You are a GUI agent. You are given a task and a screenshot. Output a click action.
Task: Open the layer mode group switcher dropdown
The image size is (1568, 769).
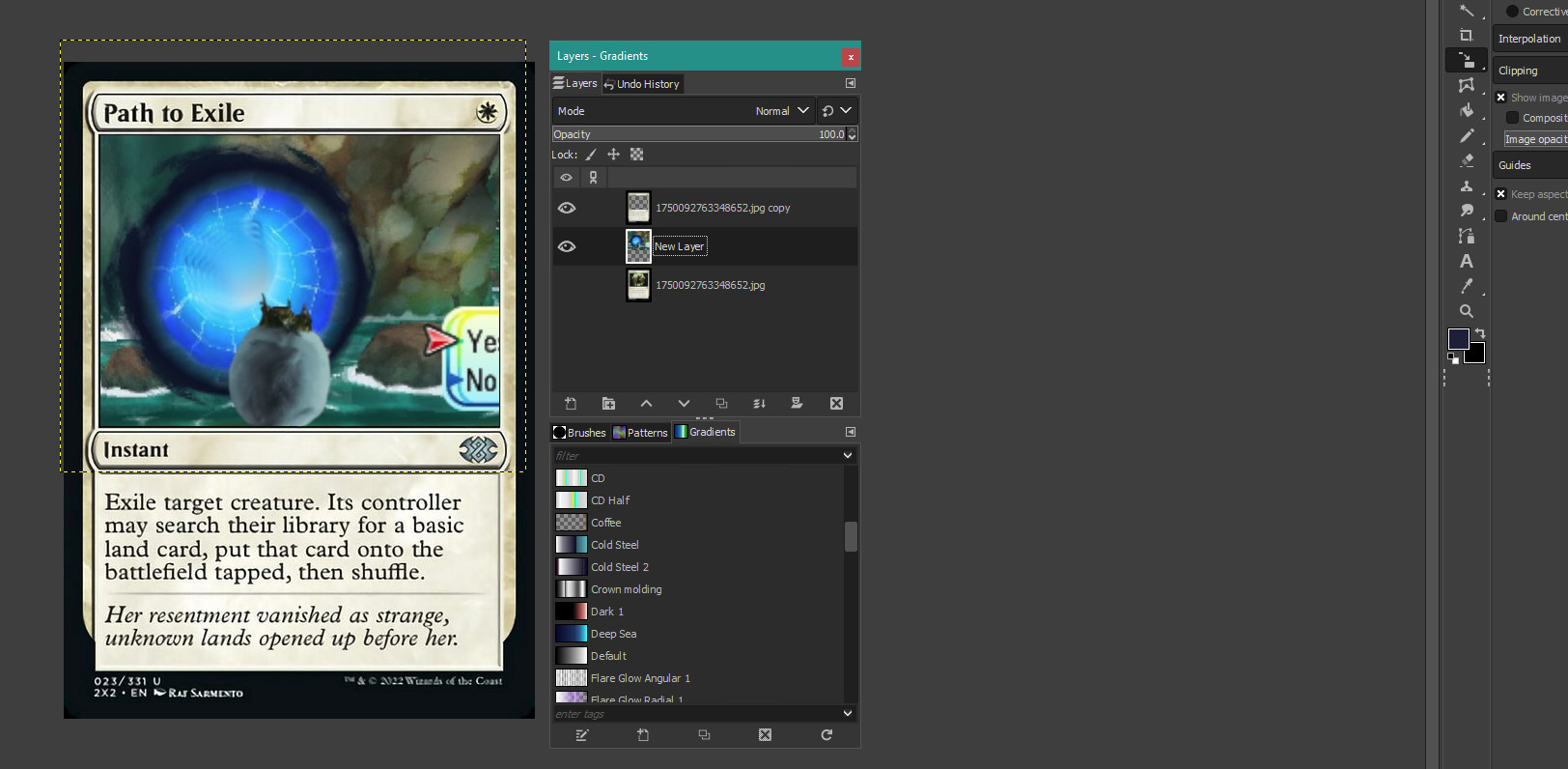(x=837, y=111)
